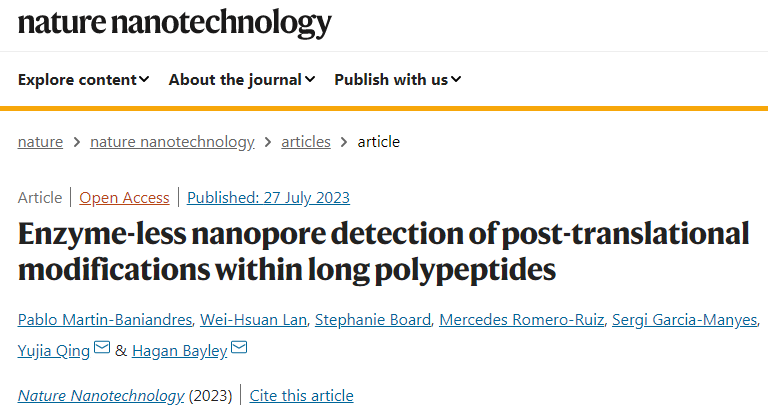
Task: Click the Nature Nanotechnology journal citation link
Action: click(x=100, y=396)
